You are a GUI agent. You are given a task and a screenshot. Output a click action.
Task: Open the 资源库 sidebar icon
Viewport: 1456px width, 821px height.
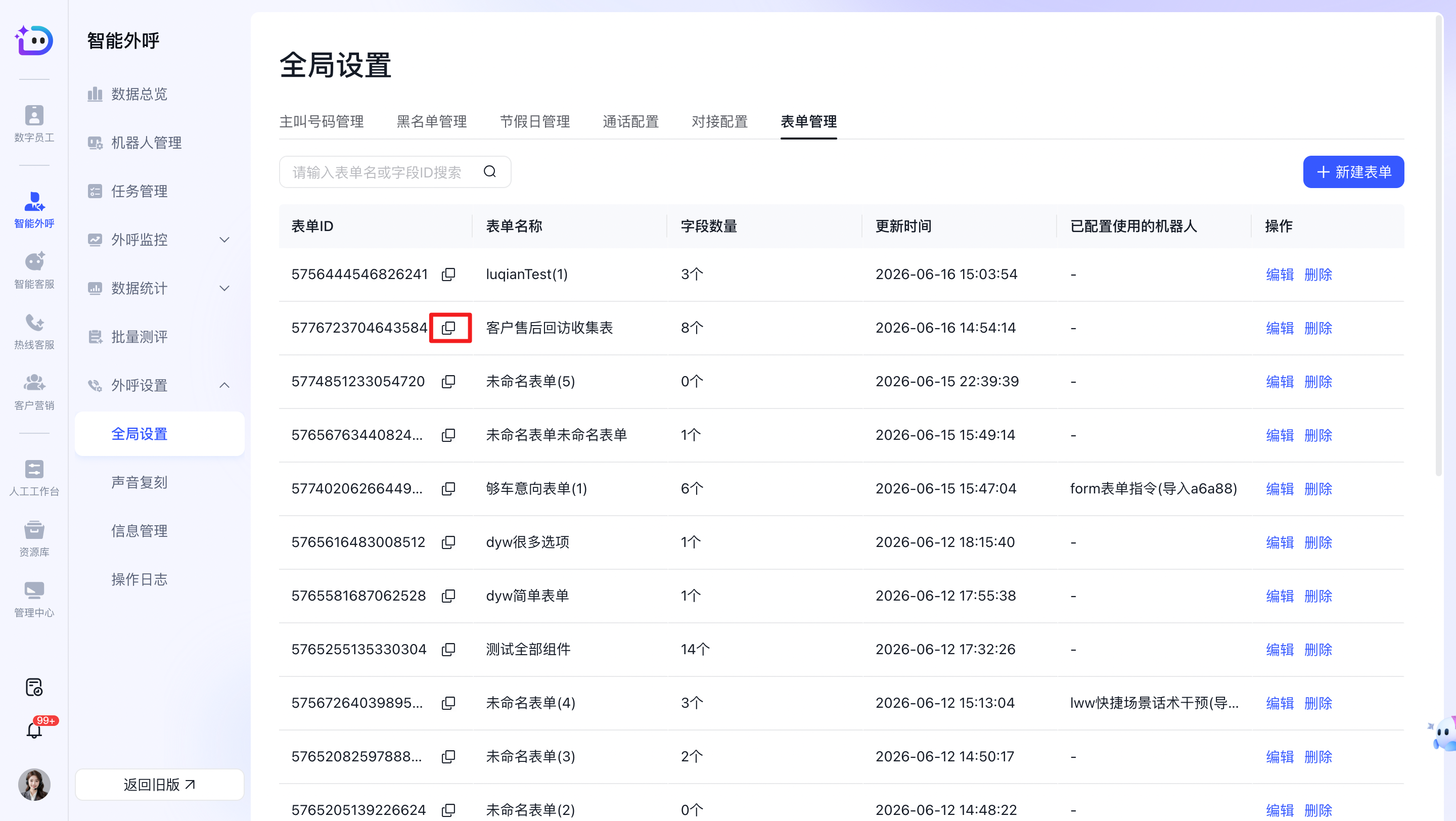[34, 538]
